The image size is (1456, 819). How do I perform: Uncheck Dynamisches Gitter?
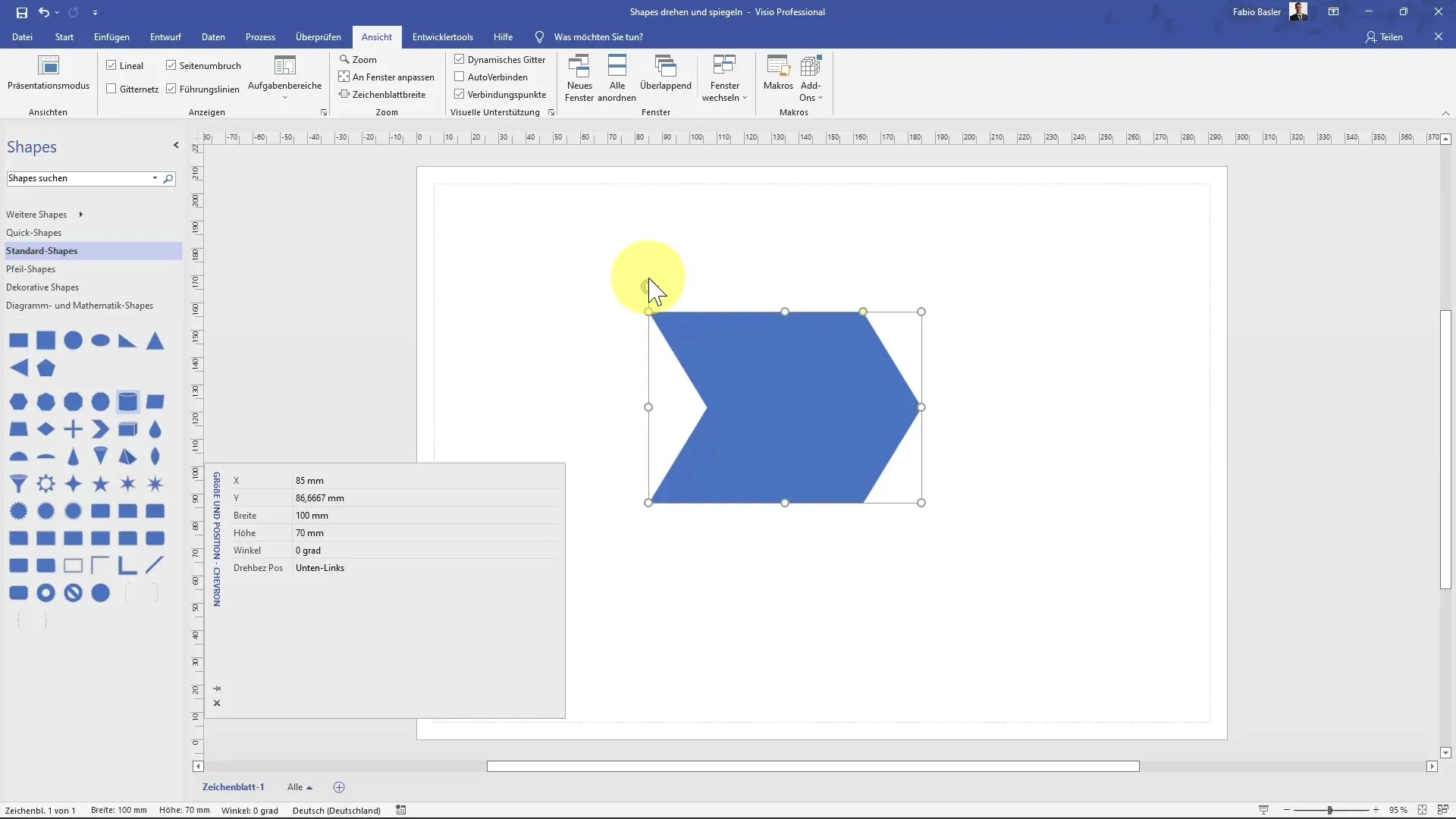point(460,59)
